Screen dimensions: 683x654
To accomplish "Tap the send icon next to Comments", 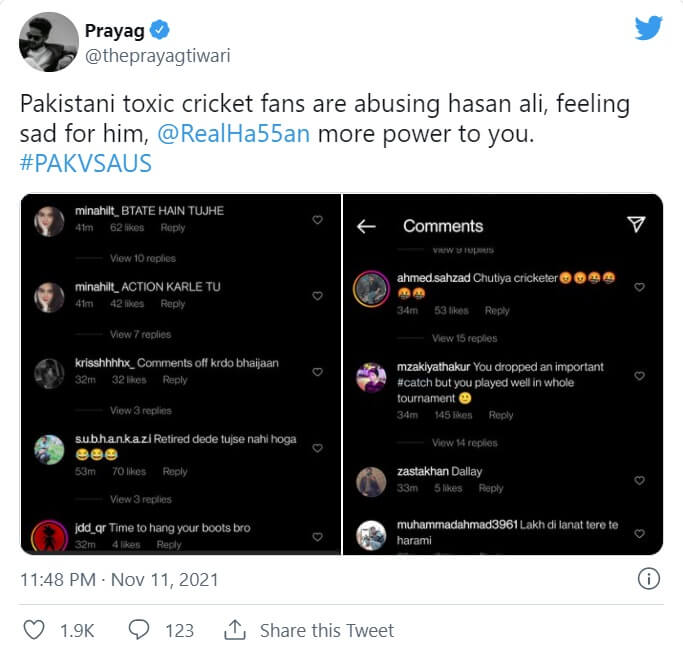I will 636,225.
